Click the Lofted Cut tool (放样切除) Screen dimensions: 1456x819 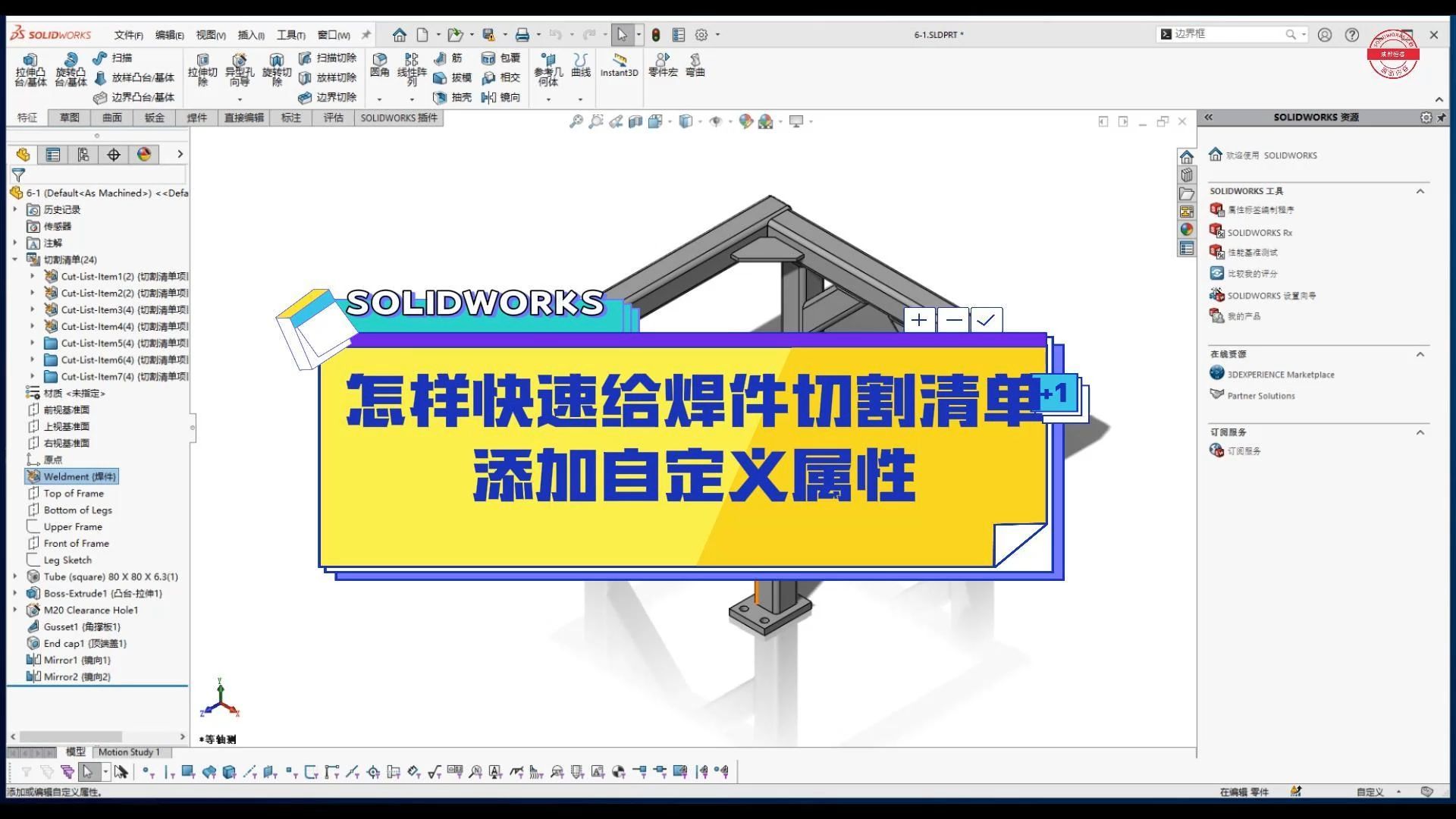click(x=328, y=77)
